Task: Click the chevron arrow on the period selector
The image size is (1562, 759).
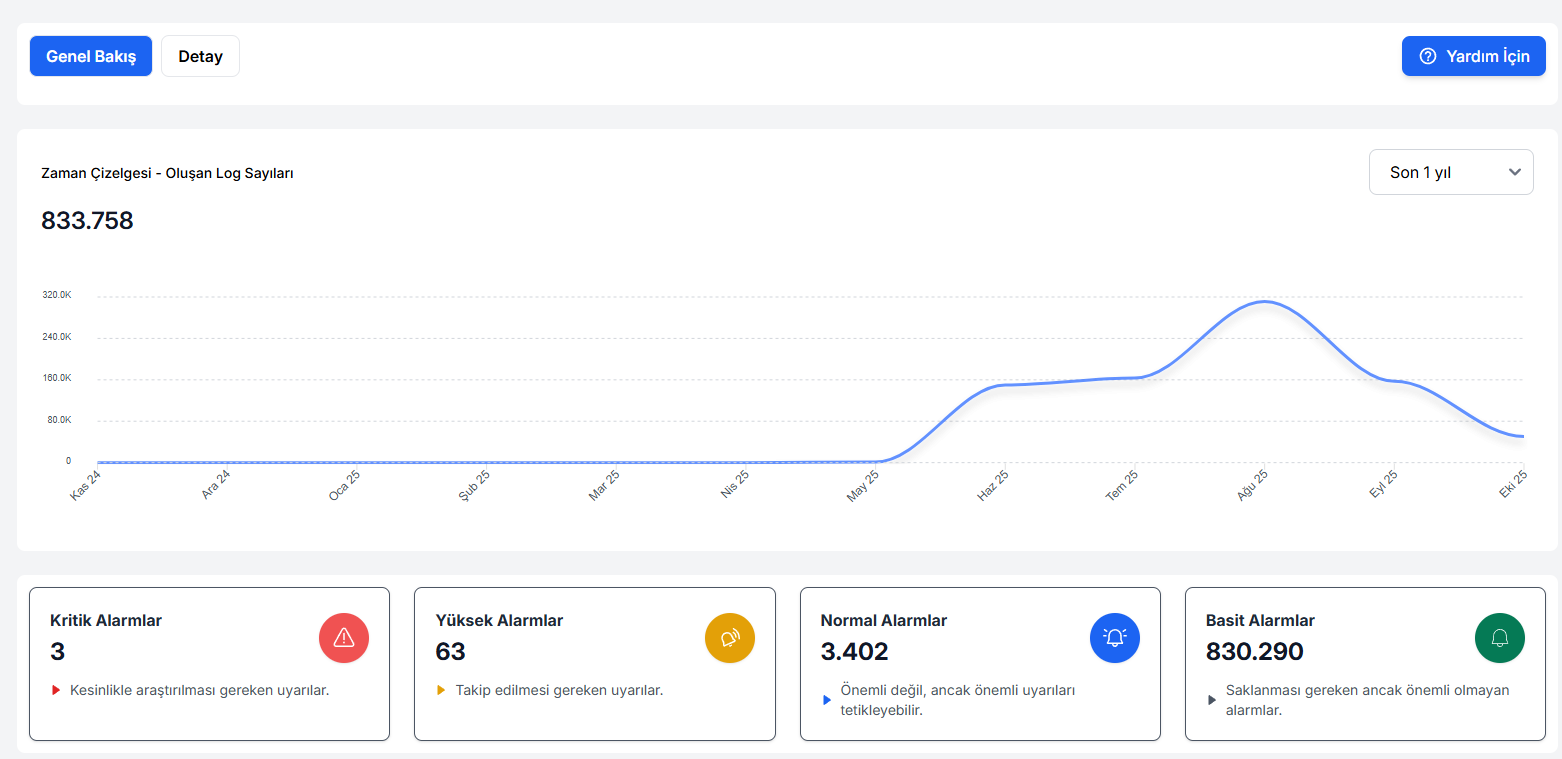Action: point(1514,172)
